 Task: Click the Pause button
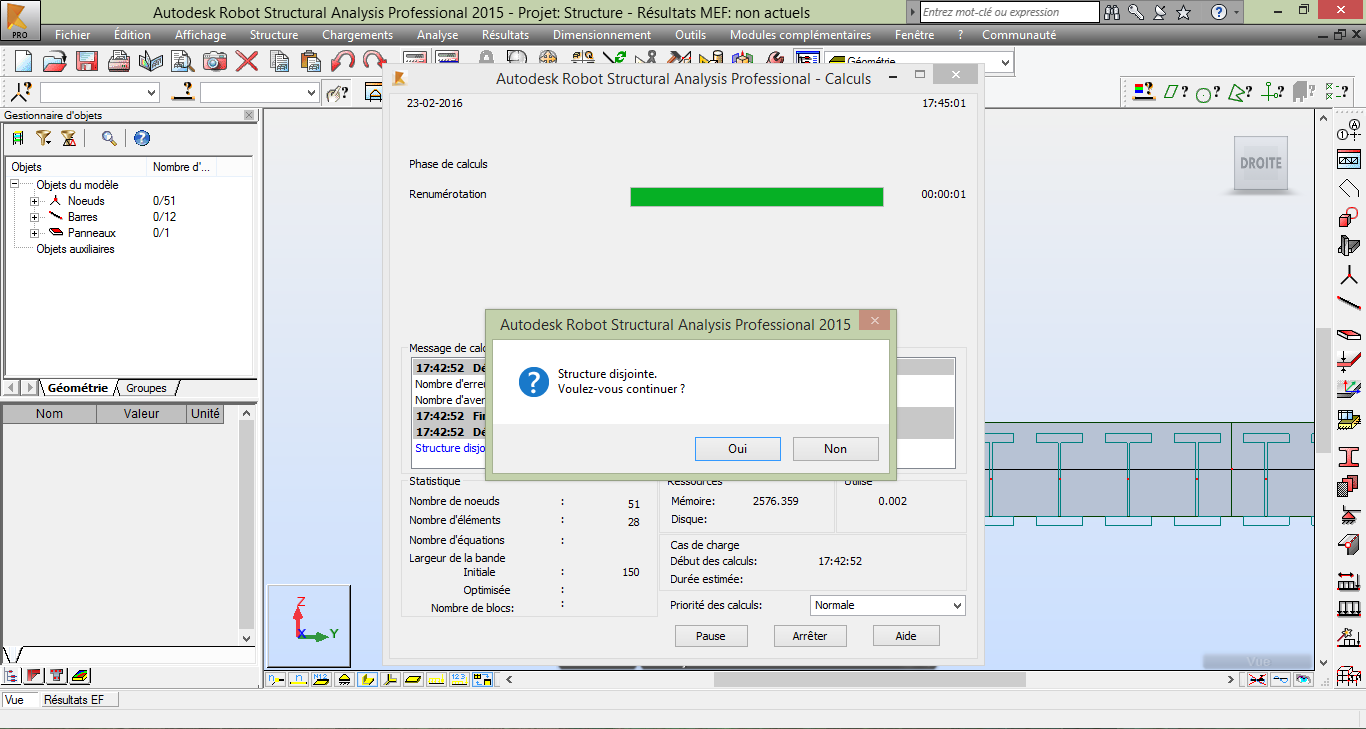tap(711, 636)
